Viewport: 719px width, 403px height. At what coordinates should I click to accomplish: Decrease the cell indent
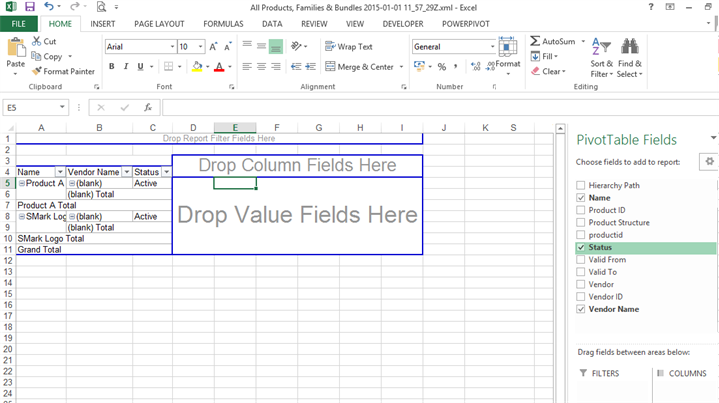(x=296, y=67)
